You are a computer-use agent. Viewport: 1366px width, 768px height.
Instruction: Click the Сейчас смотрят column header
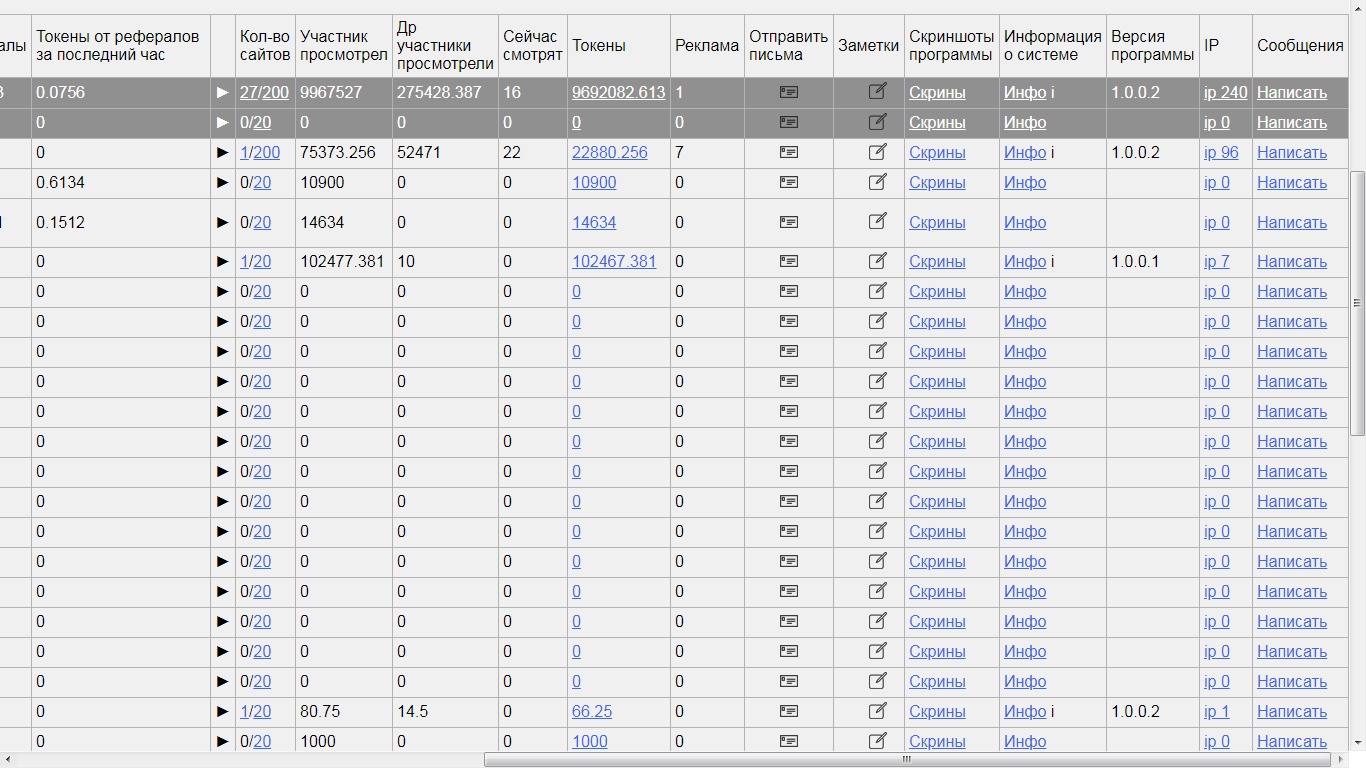pos(533,45)
